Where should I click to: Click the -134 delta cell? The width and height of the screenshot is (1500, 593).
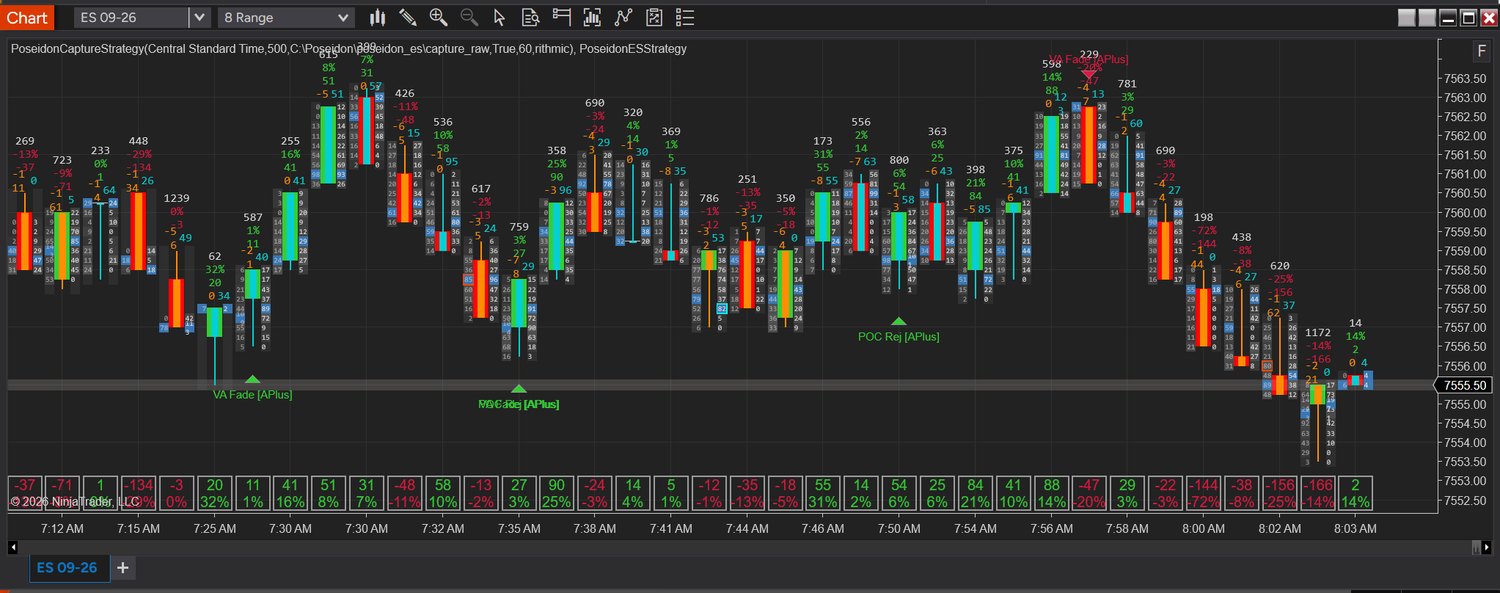point(138,492)
